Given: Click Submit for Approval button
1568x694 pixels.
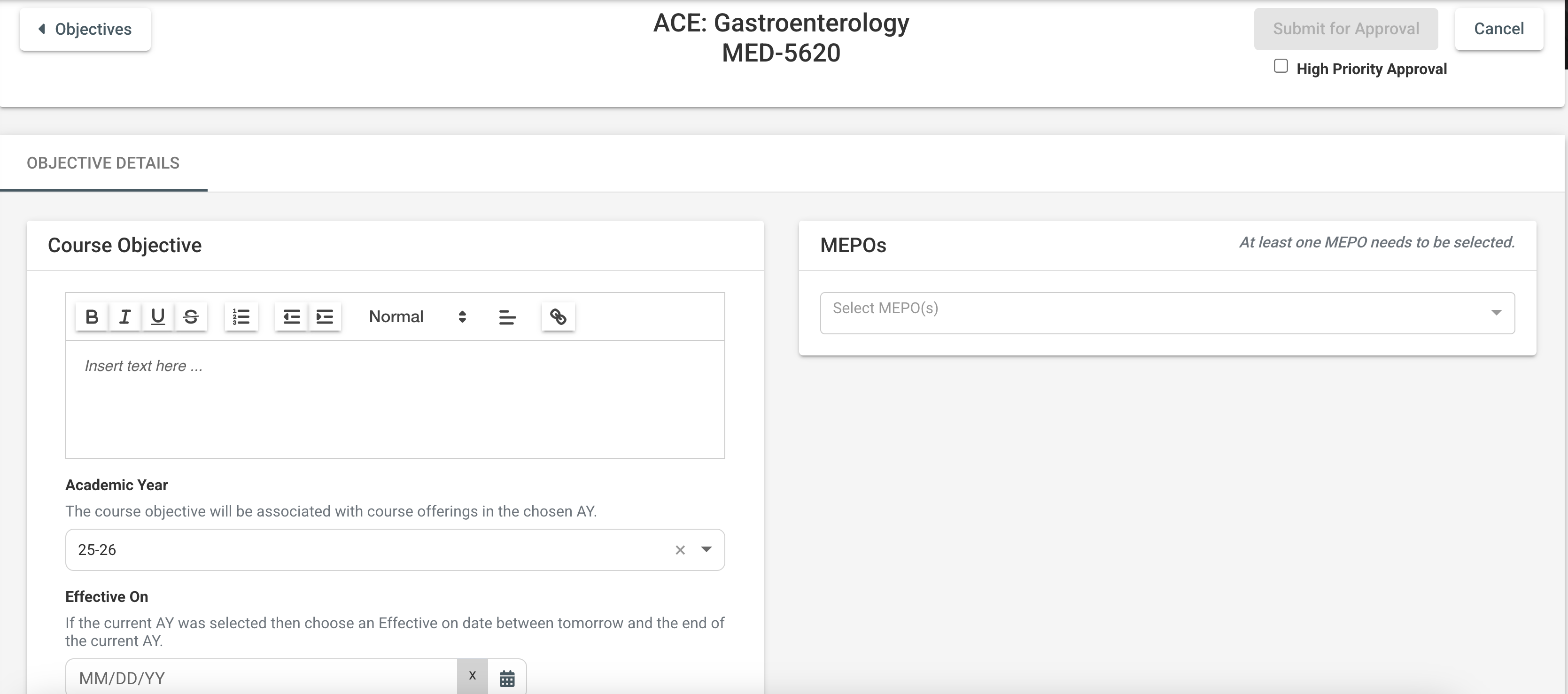Looking at the screenshot, I should pyautogui.click(x=1346, y=29).
